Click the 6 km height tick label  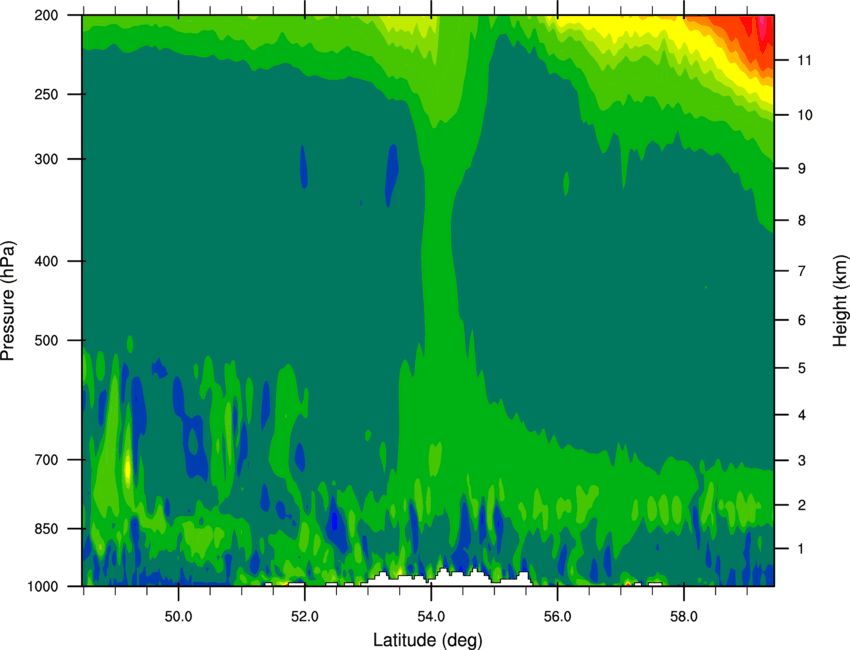802,320
